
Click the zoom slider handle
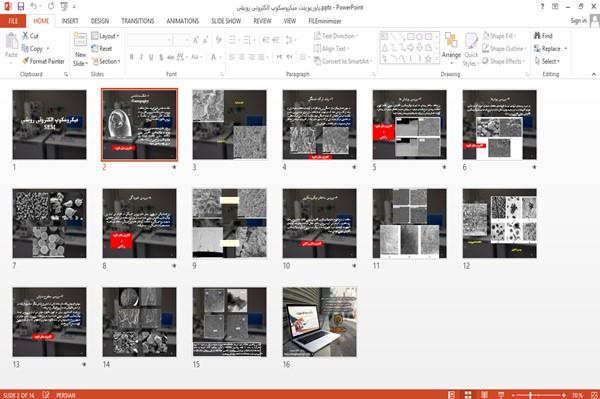pos(530,395)
